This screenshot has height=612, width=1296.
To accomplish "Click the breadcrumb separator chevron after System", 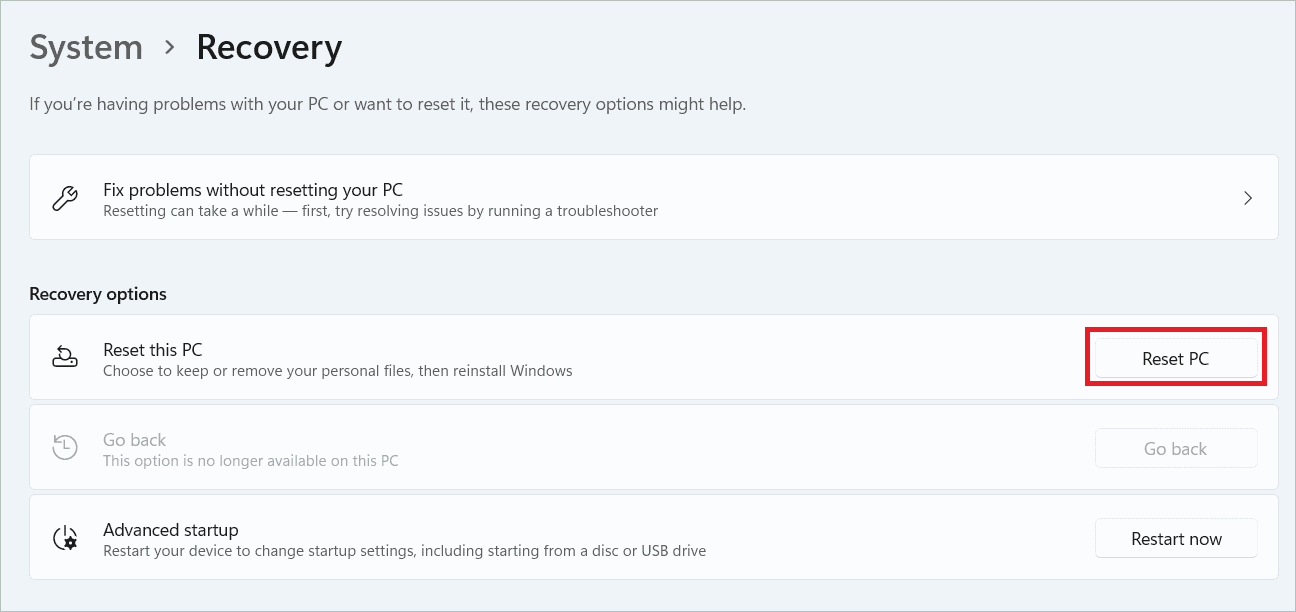I will [x=168, y=47].
